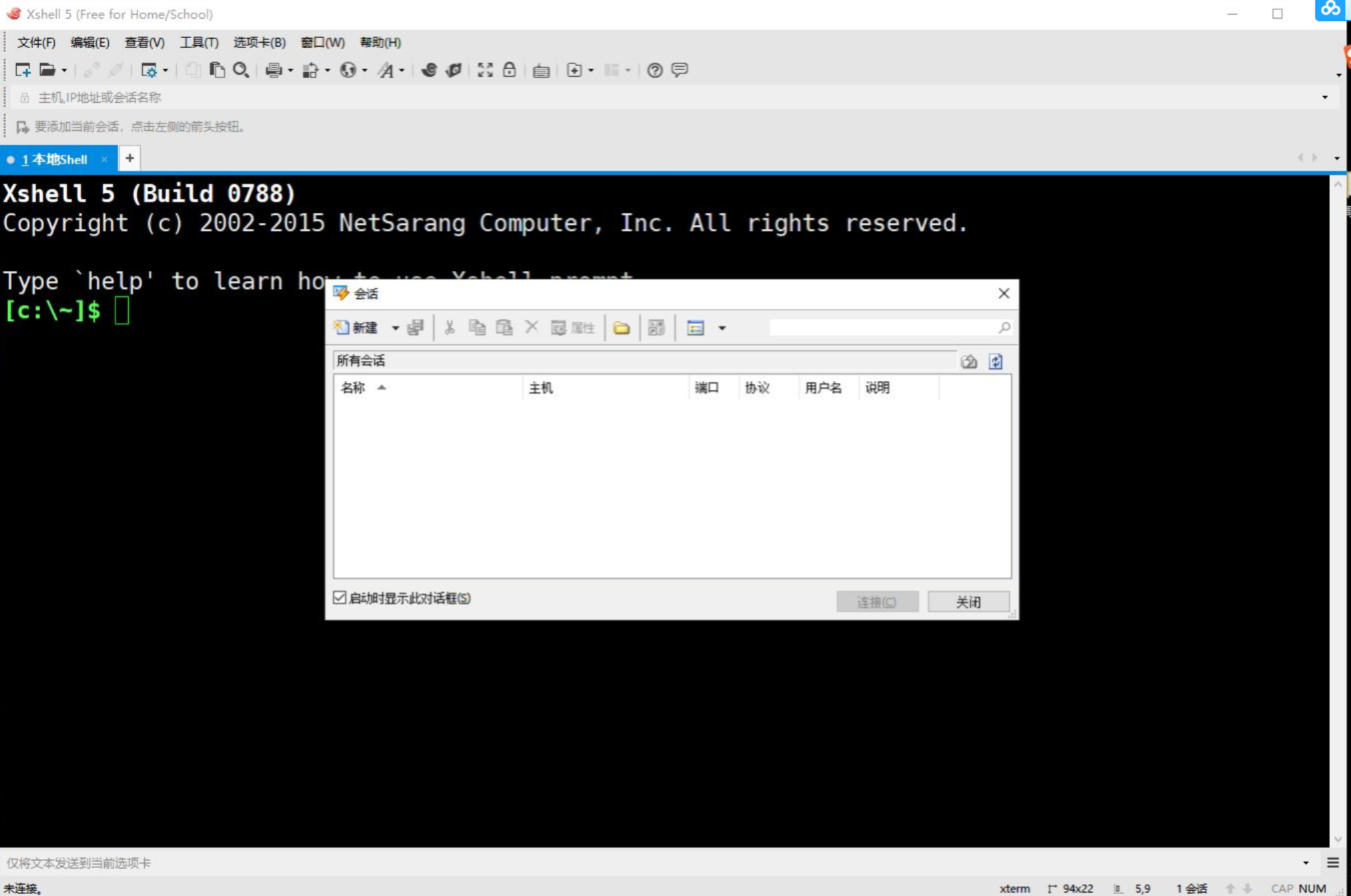
Task: Open the font dropdown arrow in toolbar
Action: (402, 71)
